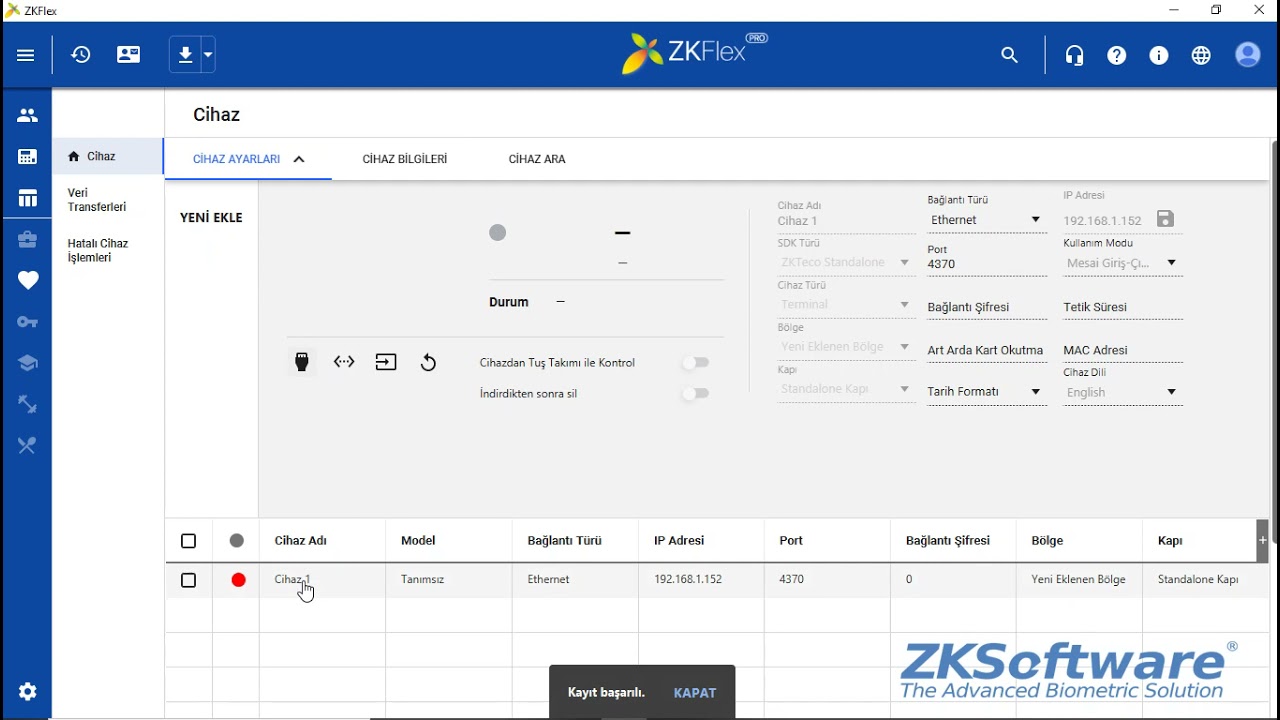Switch to CİHAZ BİLGİLERİ tab
Screen dimensions: 1280x720
[x=405, y=159]
